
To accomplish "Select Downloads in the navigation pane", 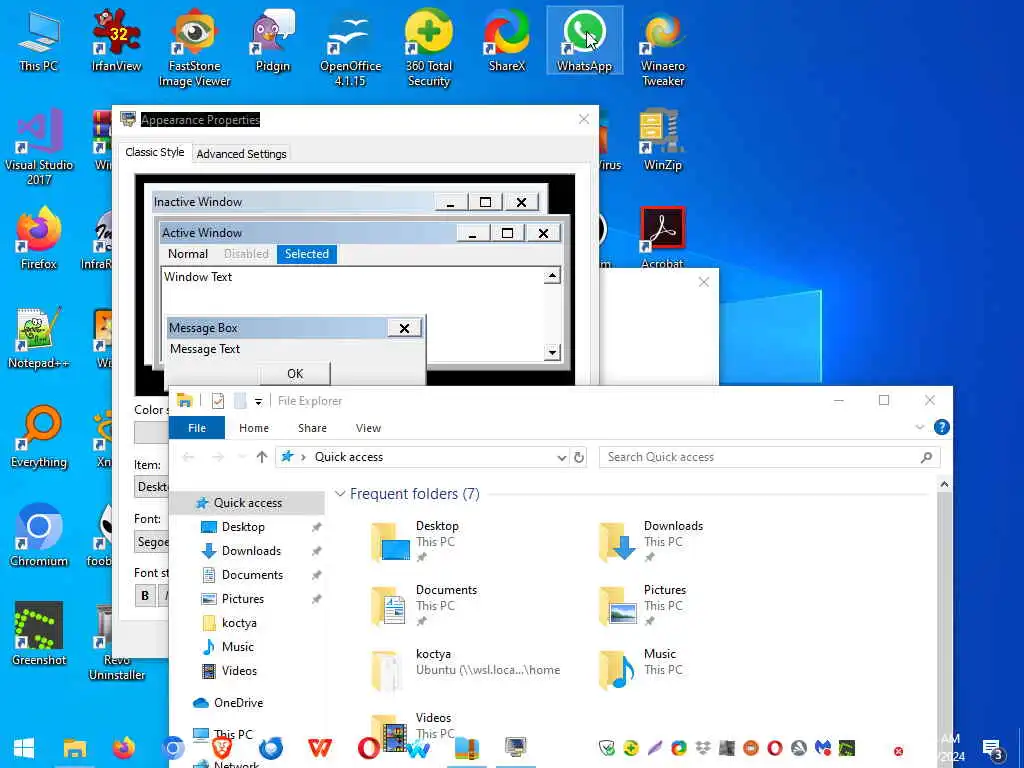I will tap(251, 551).
